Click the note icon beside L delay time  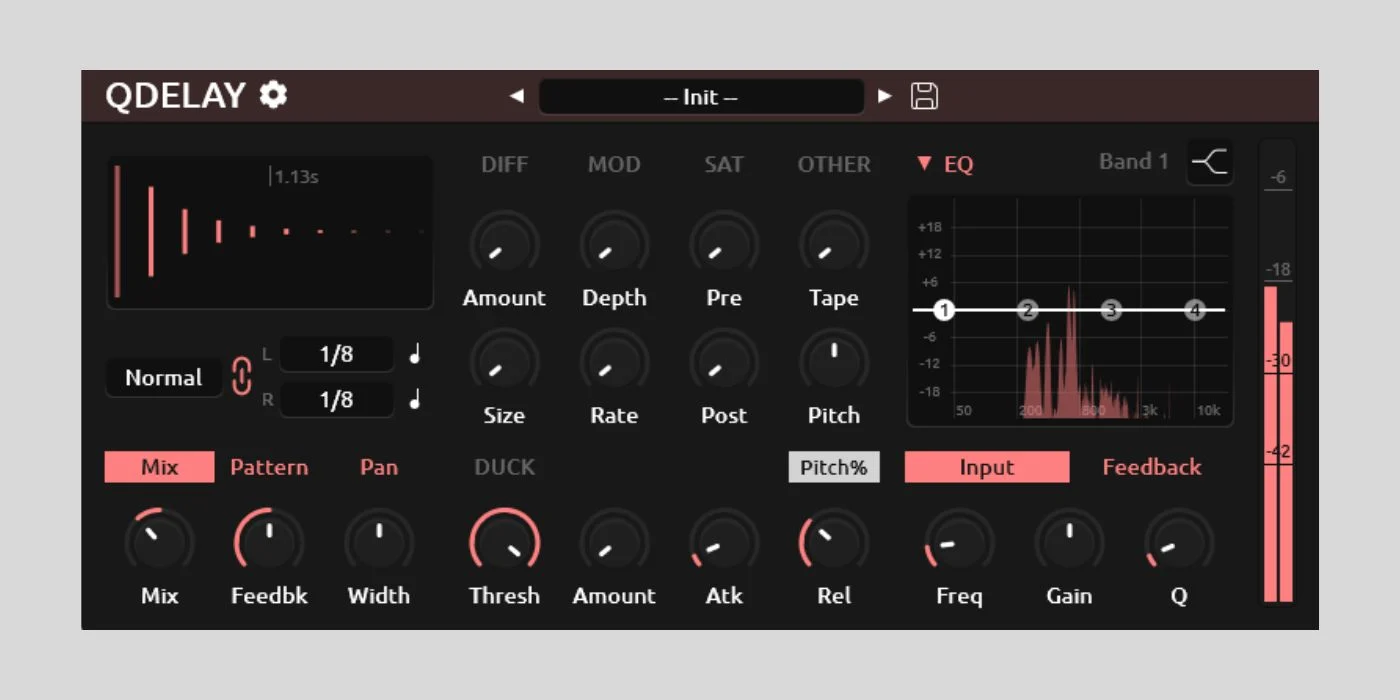click(x=415, y=354)
